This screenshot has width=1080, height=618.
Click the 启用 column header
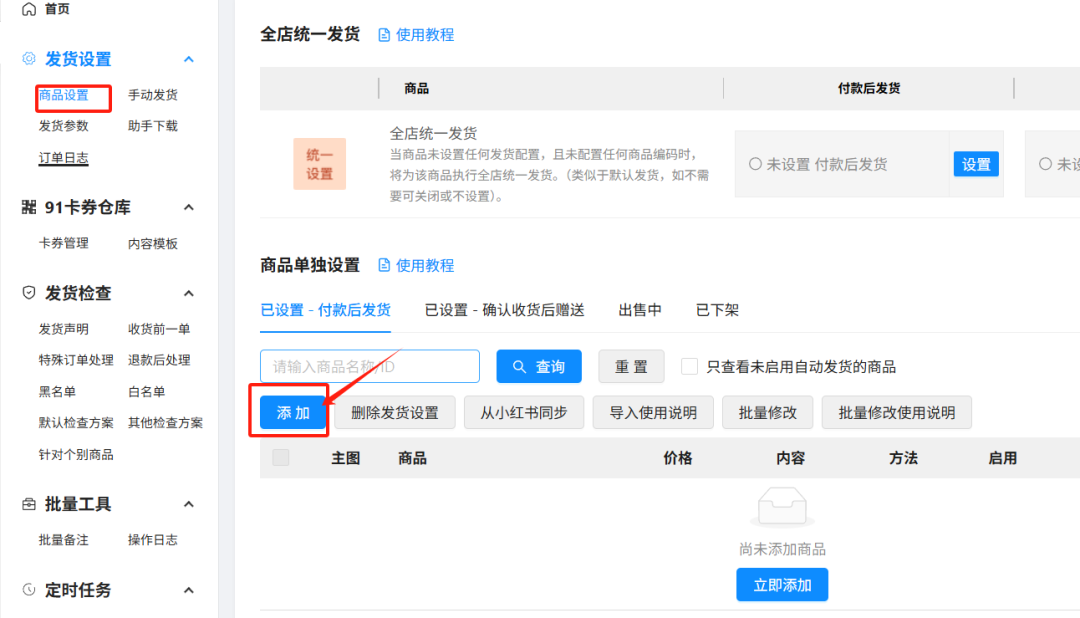point(1002,458)
